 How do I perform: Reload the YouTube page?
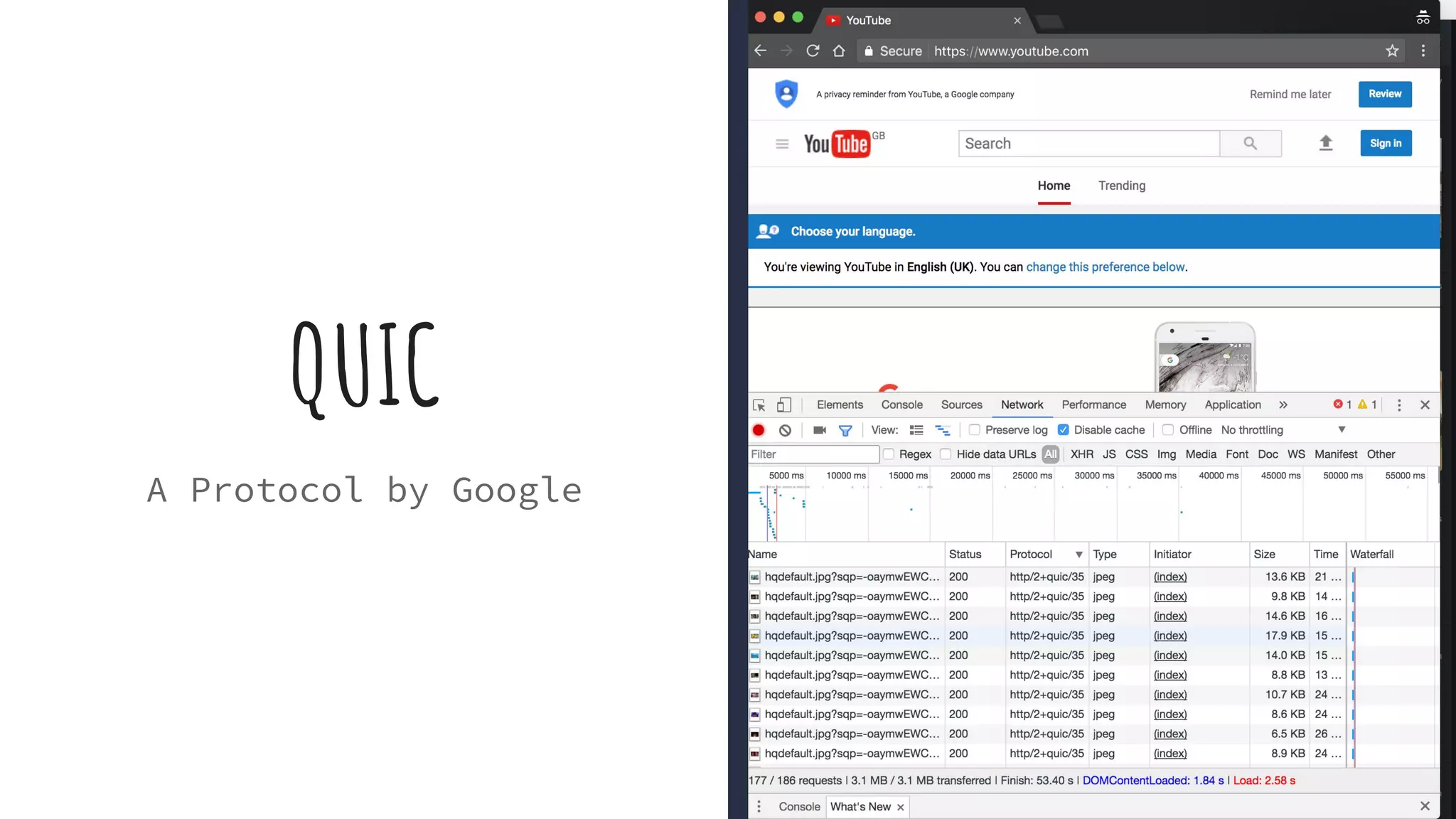[813, 50]
